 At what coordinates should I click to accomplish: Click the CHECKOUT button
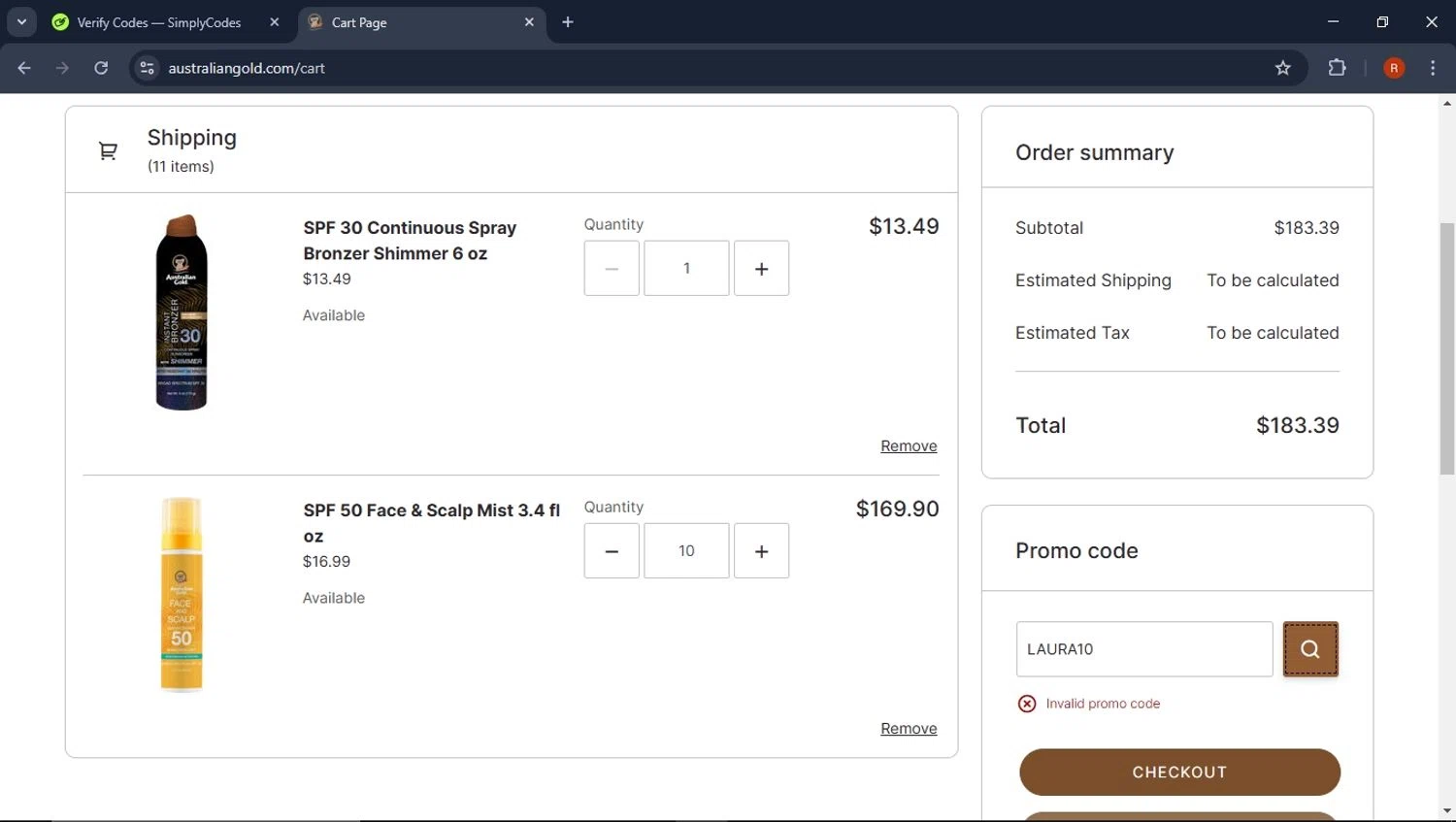coord(1179,773)
